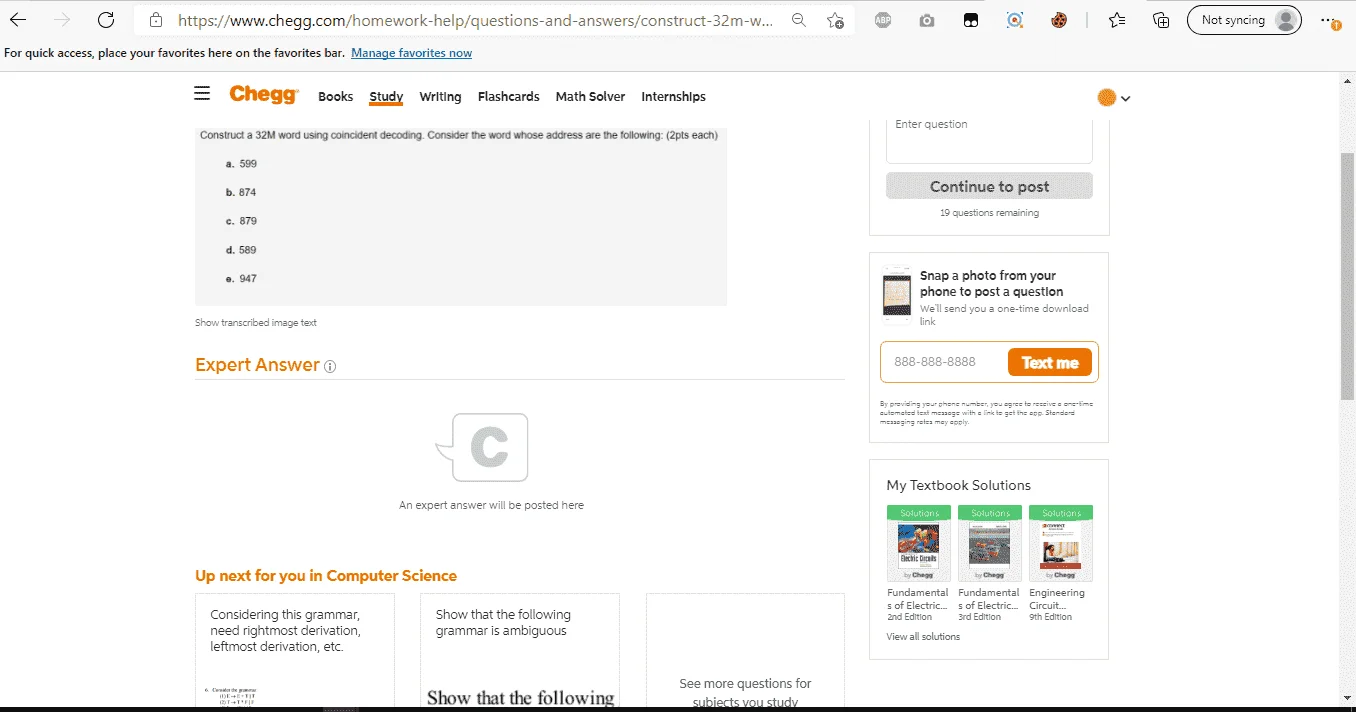The width and height of the screenshot is (1356, 712).
Task: Click 'My Textbook Solutions' heading
Action: [958, 485]
